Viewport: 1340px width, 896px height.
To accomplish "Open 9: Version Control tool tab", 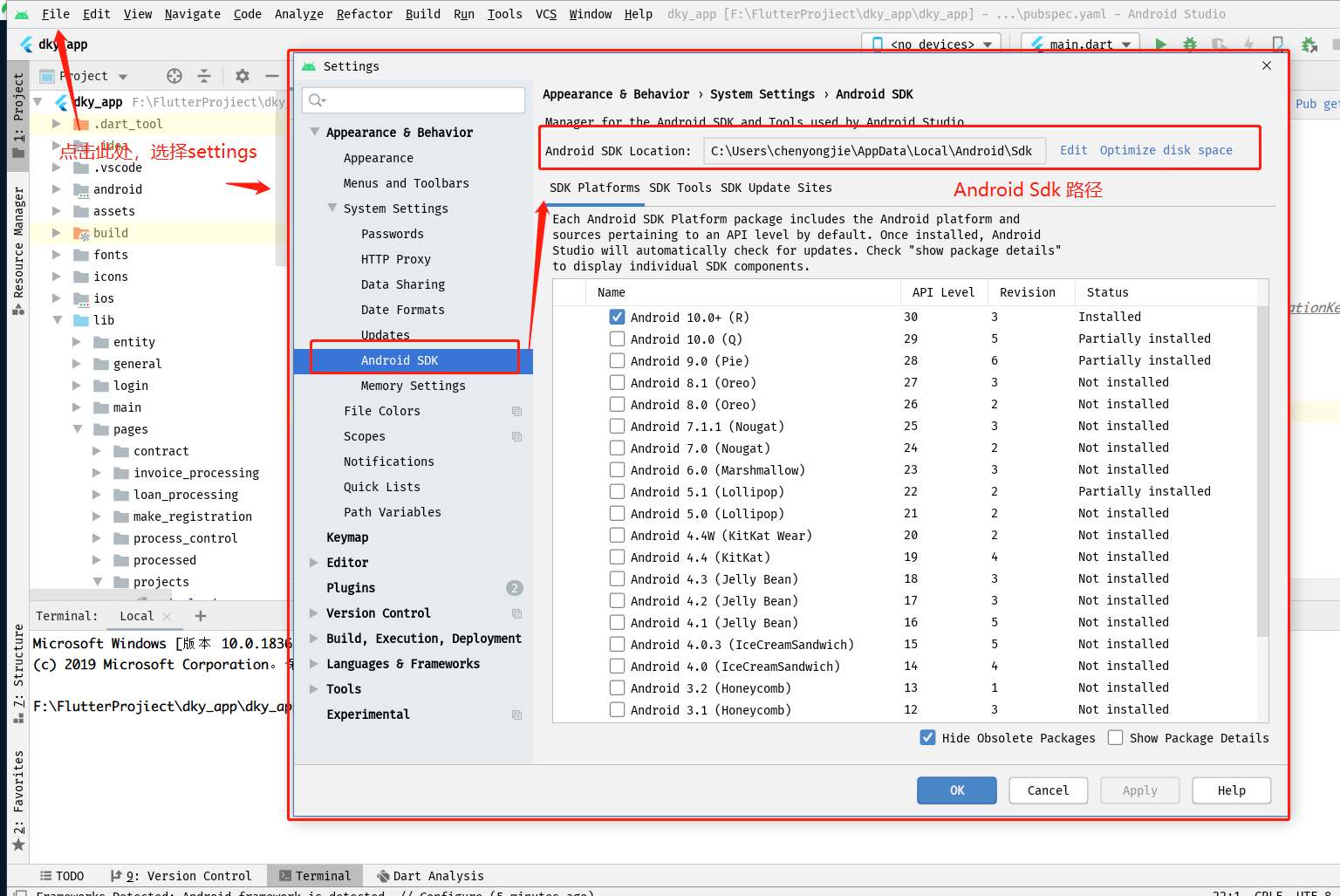I will click(x=181, y=876).
